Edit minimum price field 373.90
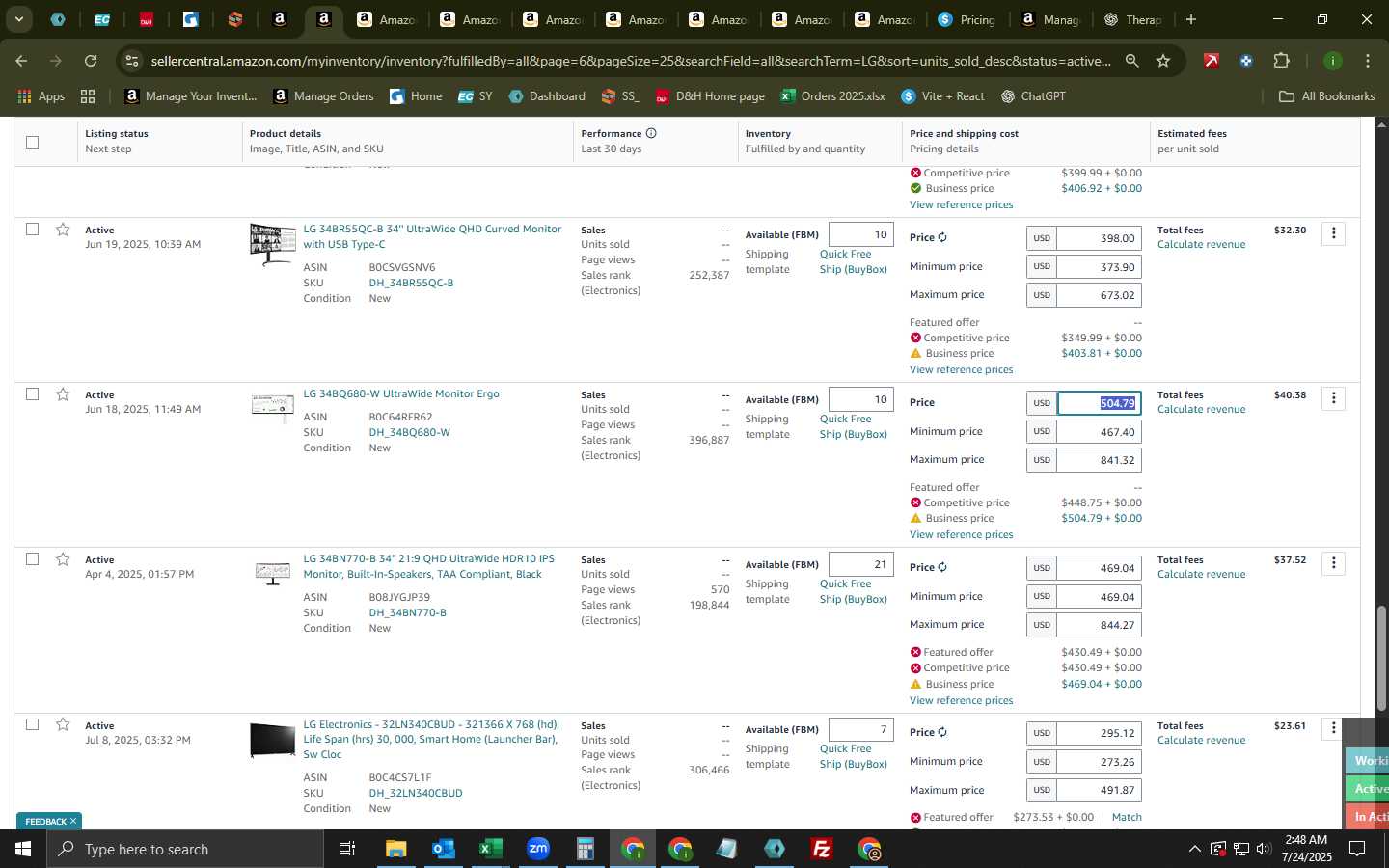 (1099, 267)
